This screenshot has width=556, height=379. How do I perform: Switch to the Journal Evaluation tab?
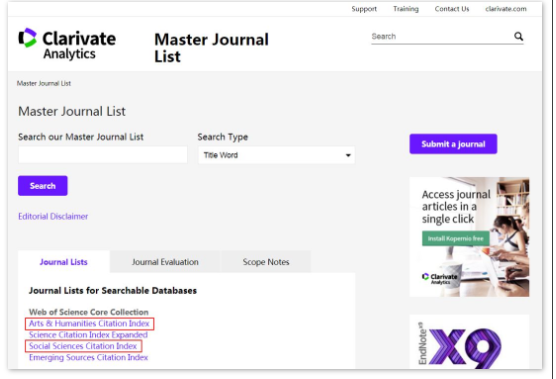point(165,262)
